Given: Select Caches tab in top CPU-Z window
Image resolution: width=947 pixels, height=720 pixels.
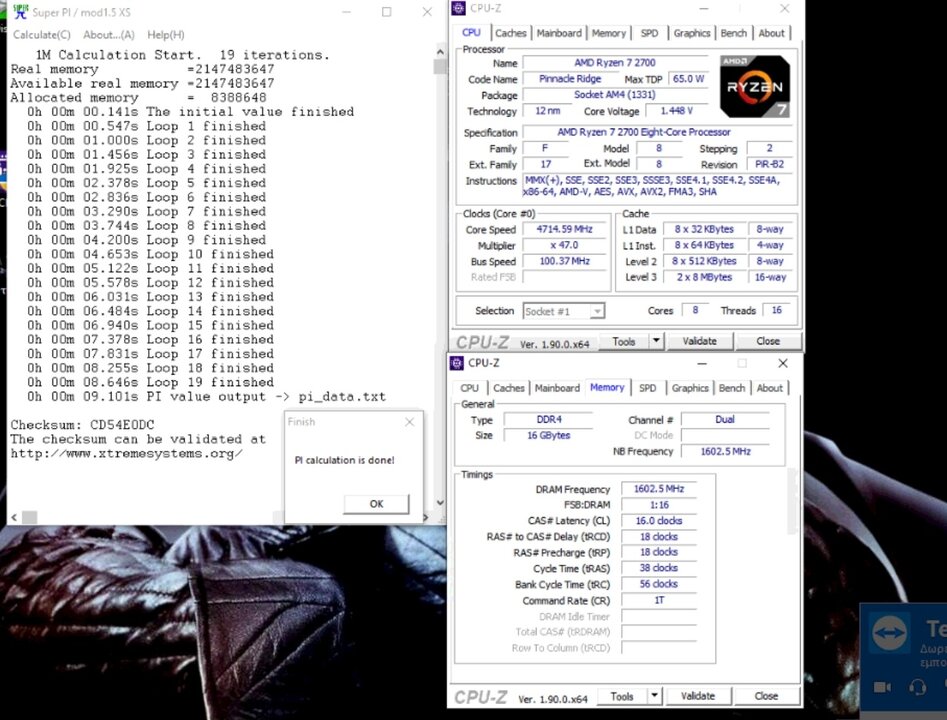Looking at the screenshot, I should pos(511,33).
